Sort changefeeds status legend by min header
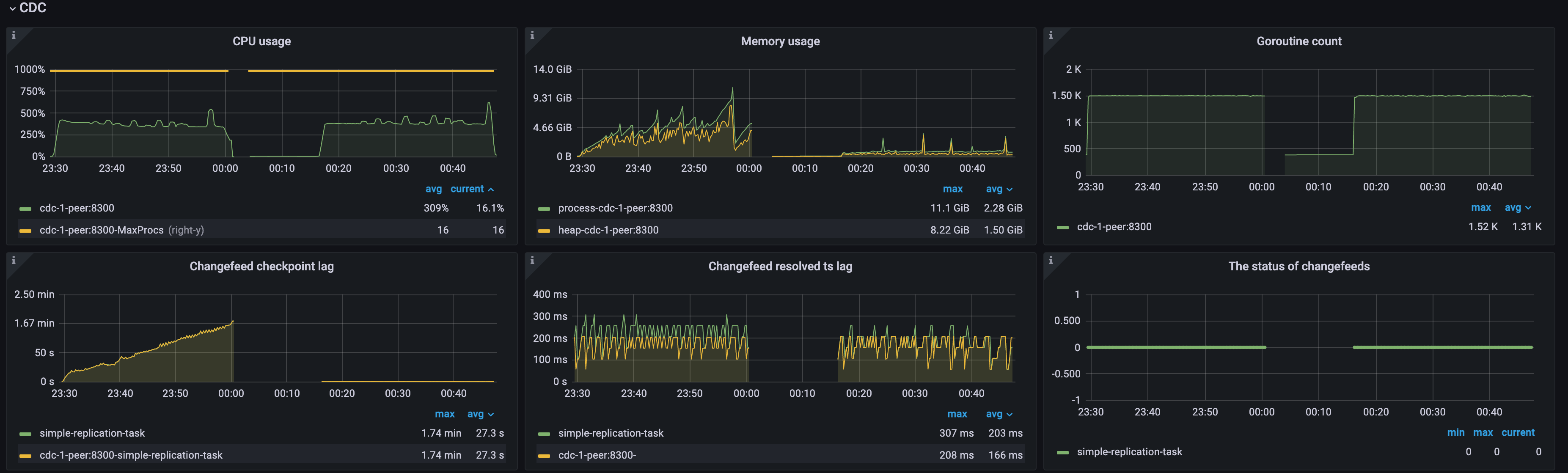 (x=1455, y=433)
